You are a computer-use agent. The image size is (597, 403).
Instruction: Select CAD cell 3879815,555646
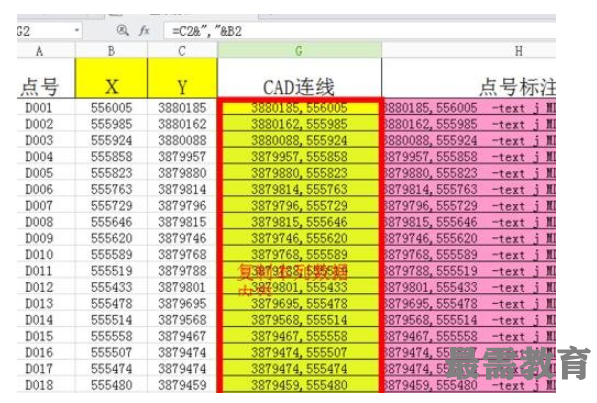tap(300, 222)
